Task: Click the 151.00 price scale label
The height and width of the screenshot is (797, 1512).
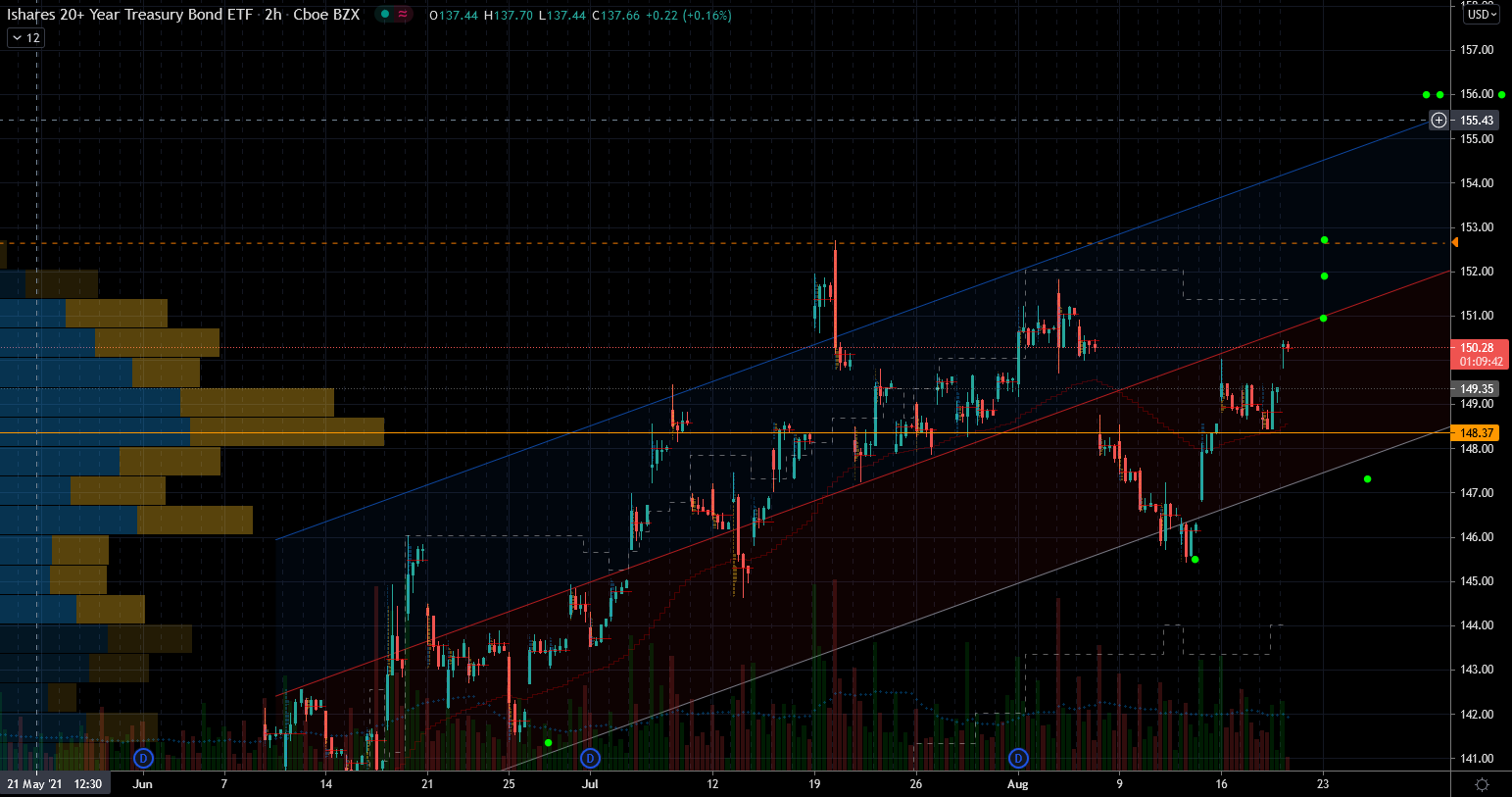Action: tap(1477, 316)
